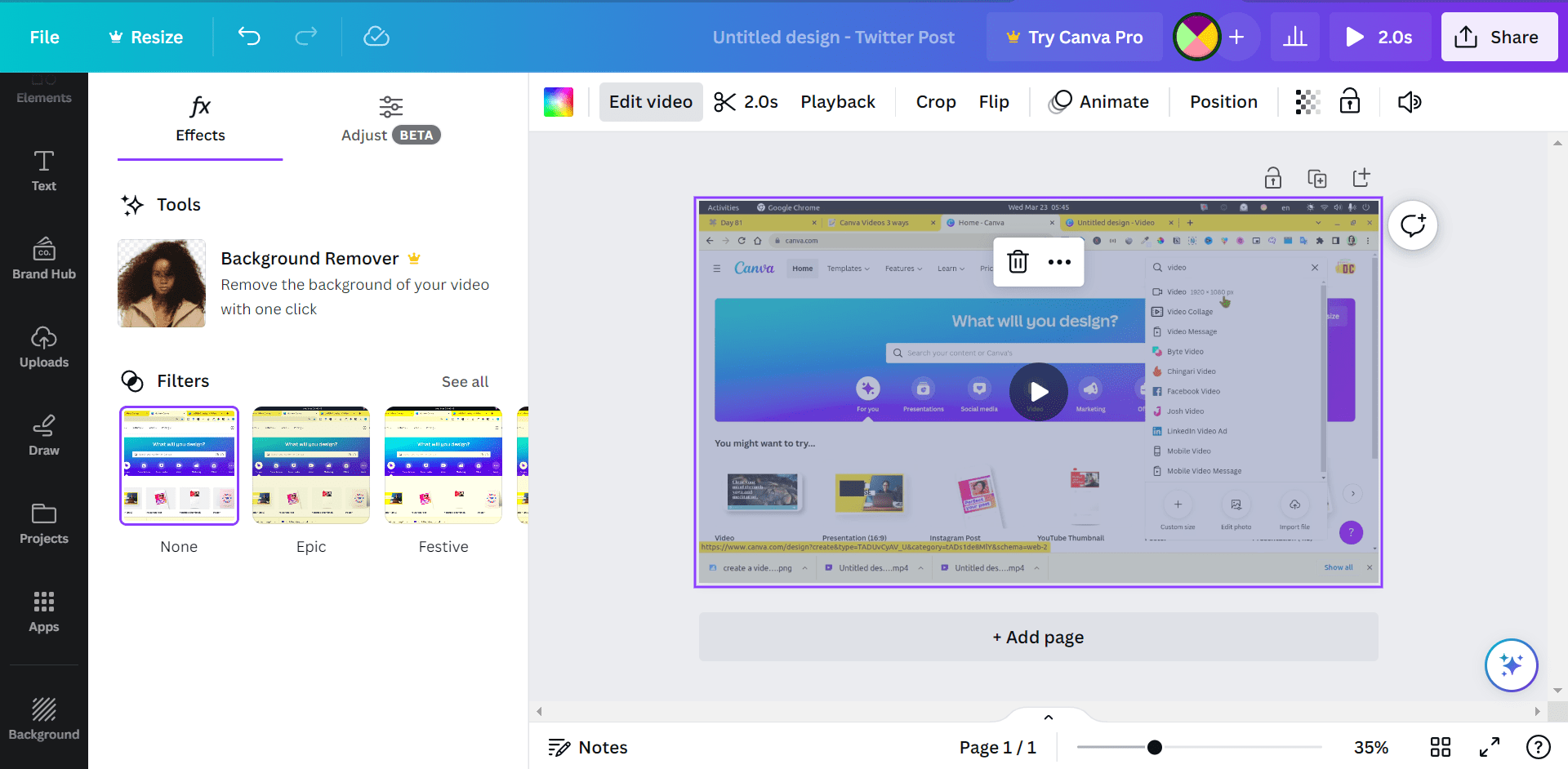Open the Resize option

point(145,37)
